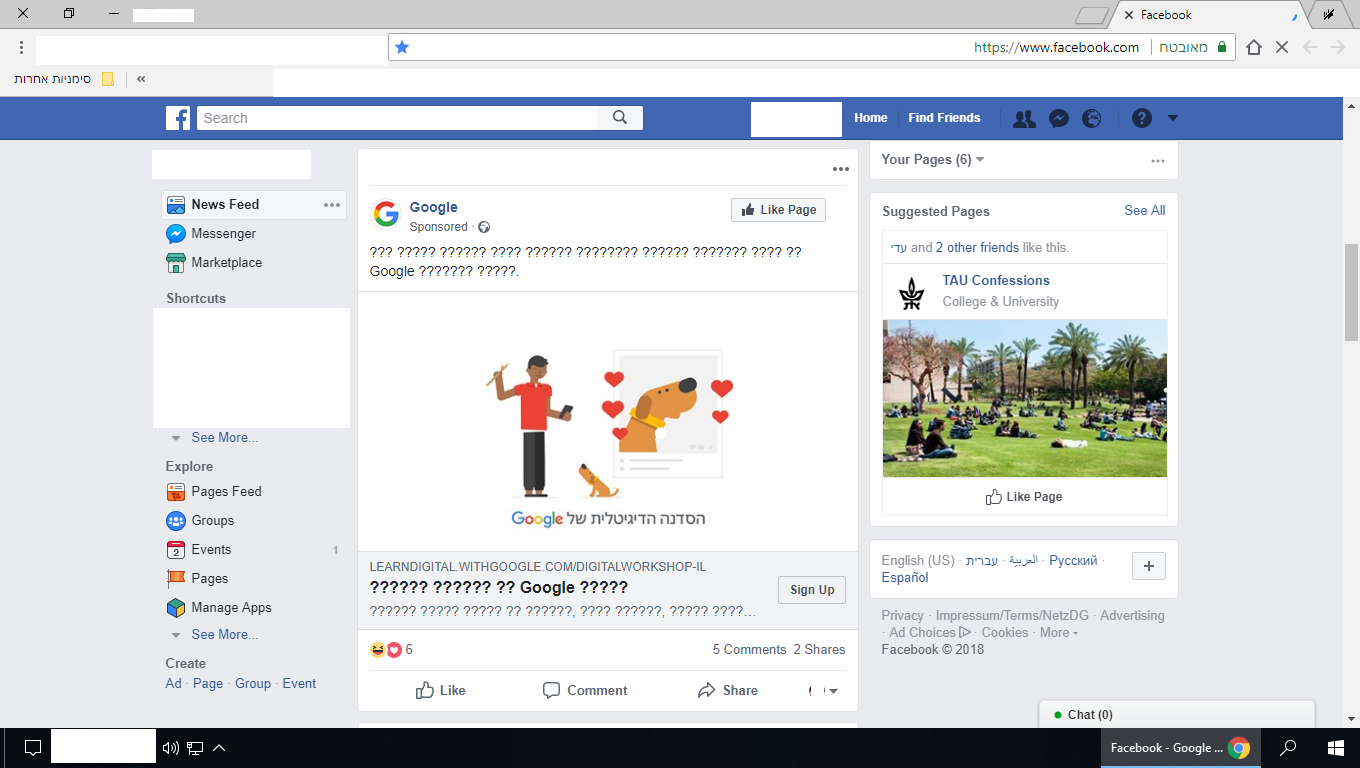Click Find Friends in top navigation
This screenshot has height=768, width=1360.
tap(944, 118)
